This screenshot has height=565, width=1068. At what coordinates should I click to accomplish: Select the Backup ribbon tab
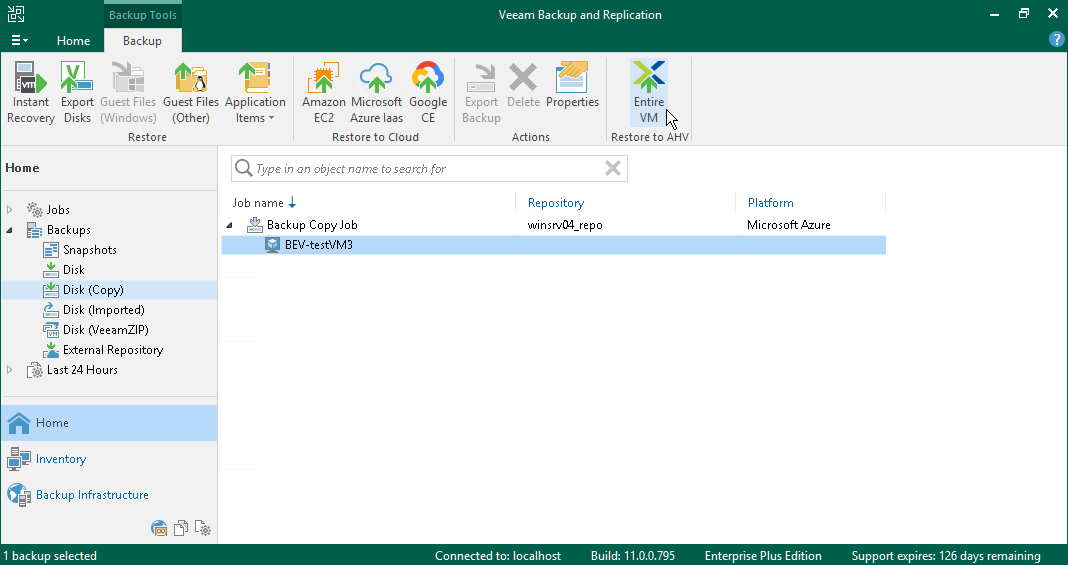(142, 41)
